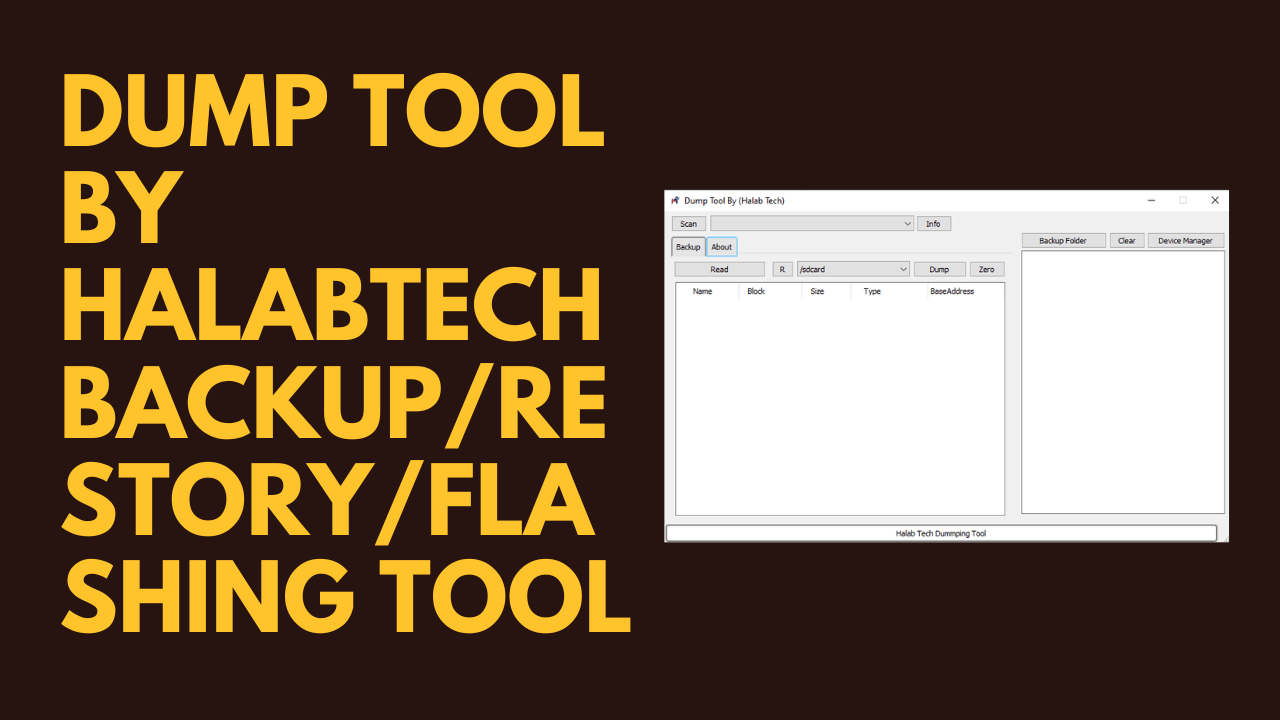Click the Read button
Screen dimensions: 1280x720
point(719,269)
